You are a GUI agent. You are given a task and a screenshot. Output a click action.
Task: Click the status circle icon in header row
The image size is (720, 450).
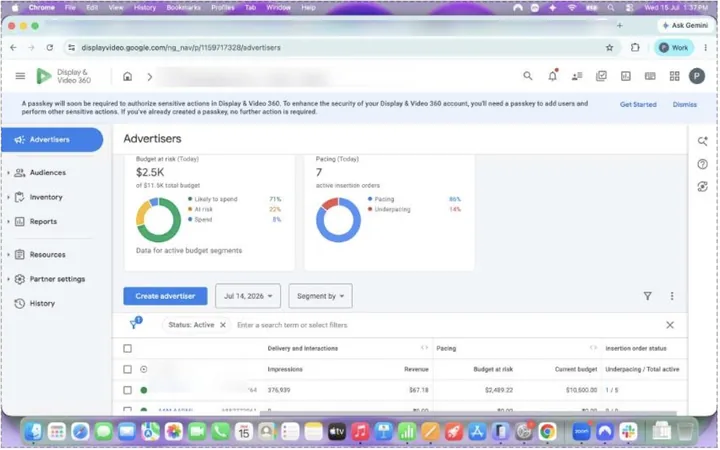tap(144, 369)
